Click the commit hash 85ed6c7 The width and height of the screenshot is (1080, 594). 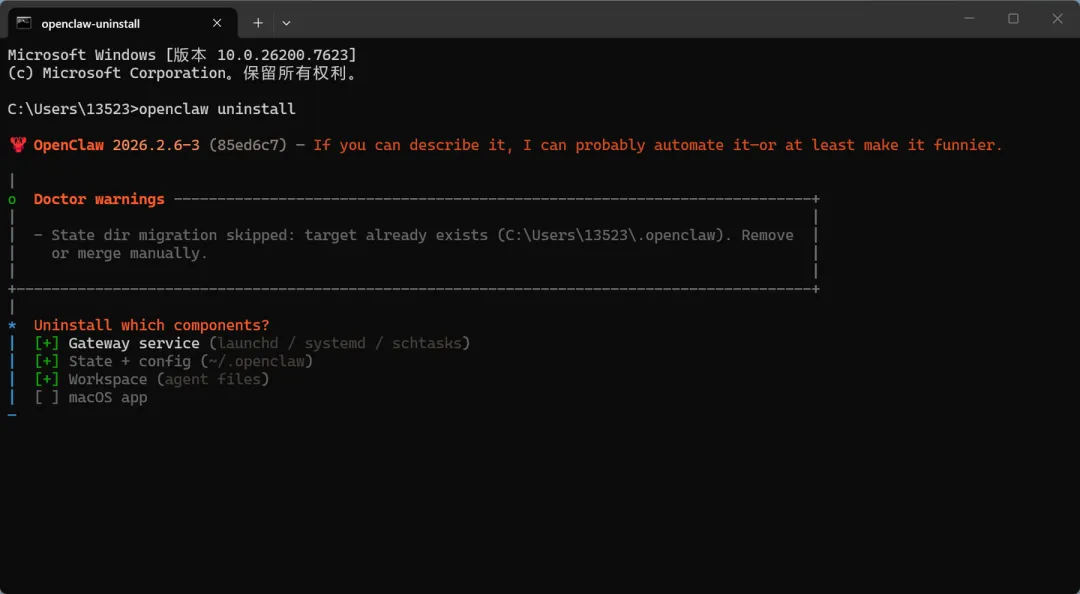click(248, 145)
